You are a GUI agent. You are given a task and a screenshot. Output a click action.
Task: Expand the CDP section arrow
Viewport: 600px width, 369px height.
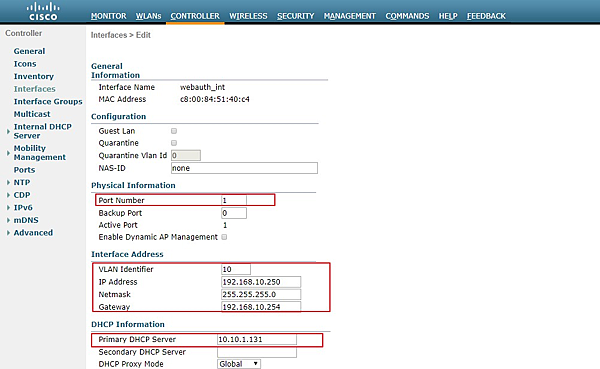pyautogui.click(x=8, y=195)
